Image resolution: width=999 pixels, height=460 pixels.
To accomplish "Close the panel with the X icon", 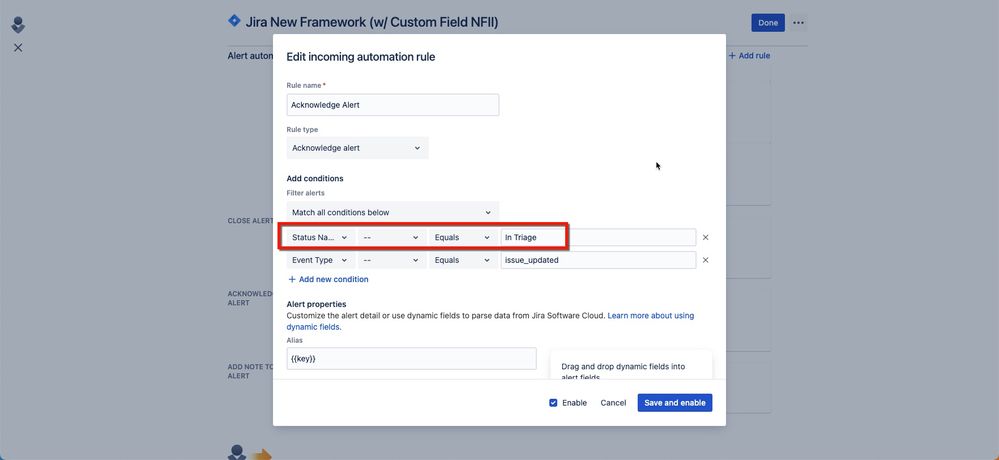I will tap(18, 48).
